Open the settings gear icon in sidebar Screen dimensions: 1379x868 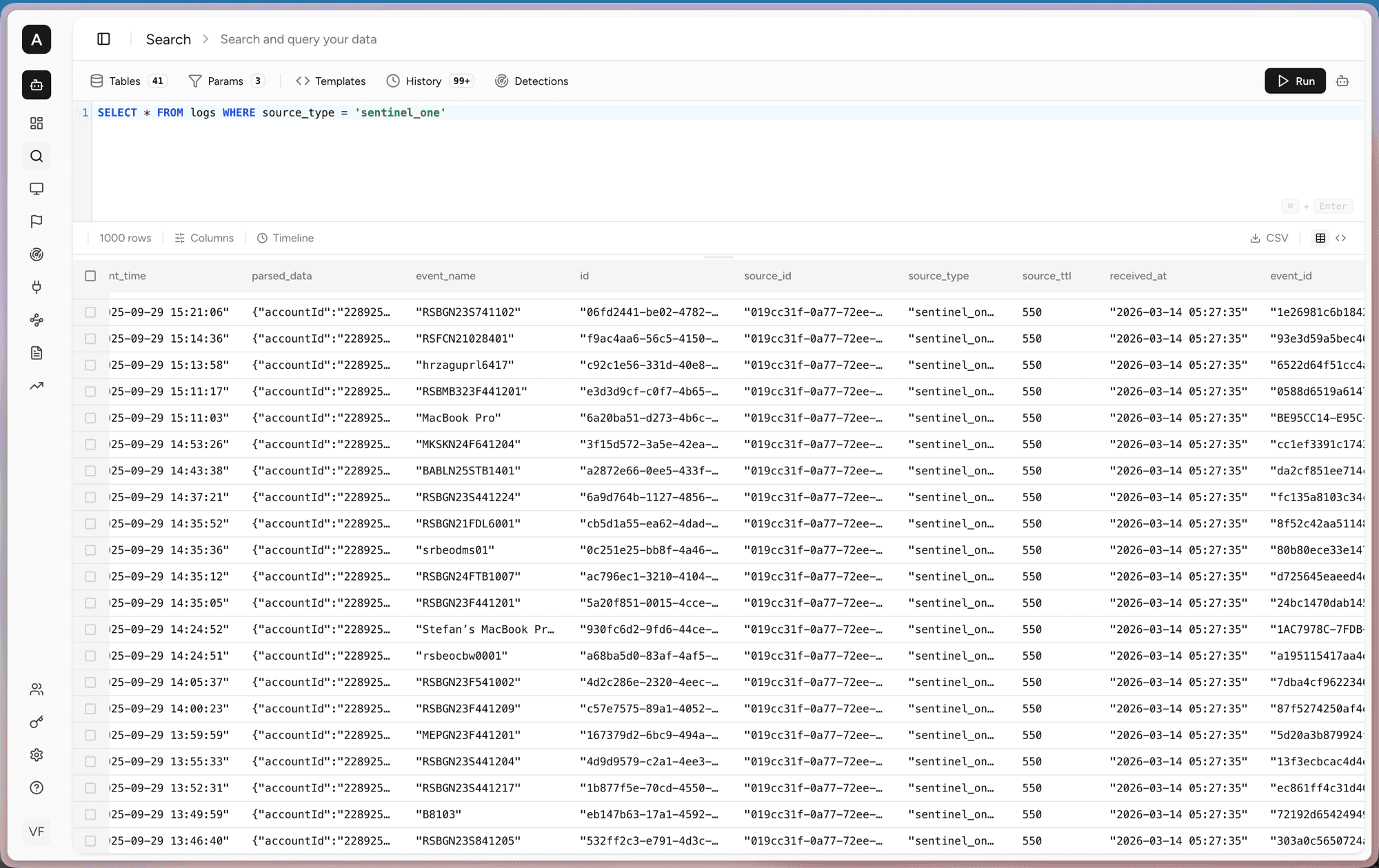[x=37, y=755]
